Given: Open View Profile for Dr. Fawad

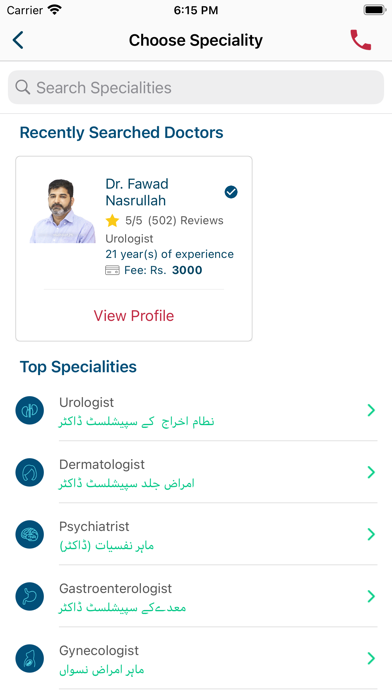Looking at the screenshot, I should point(134,316).
